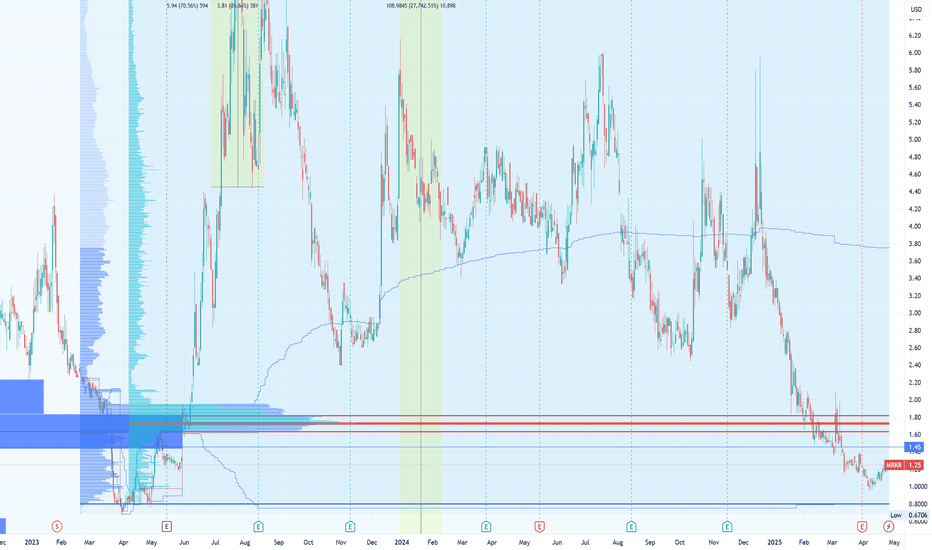Click the red lightning bolt event icon
This screenshot has height=550, width=932.
coord(889,526)
